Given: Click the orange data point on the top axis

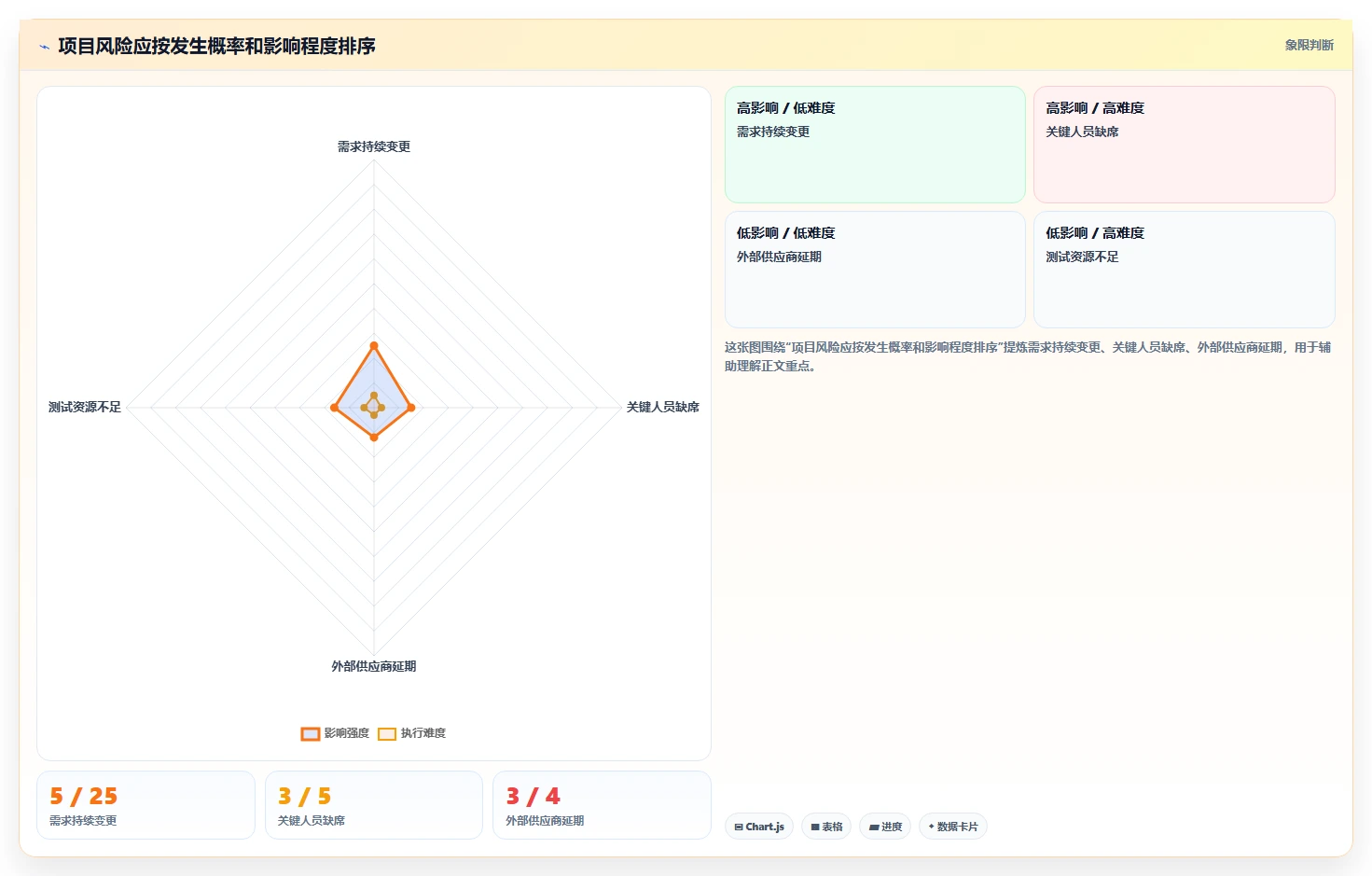Looking at the screenshot, I should [x=374, y=345].
